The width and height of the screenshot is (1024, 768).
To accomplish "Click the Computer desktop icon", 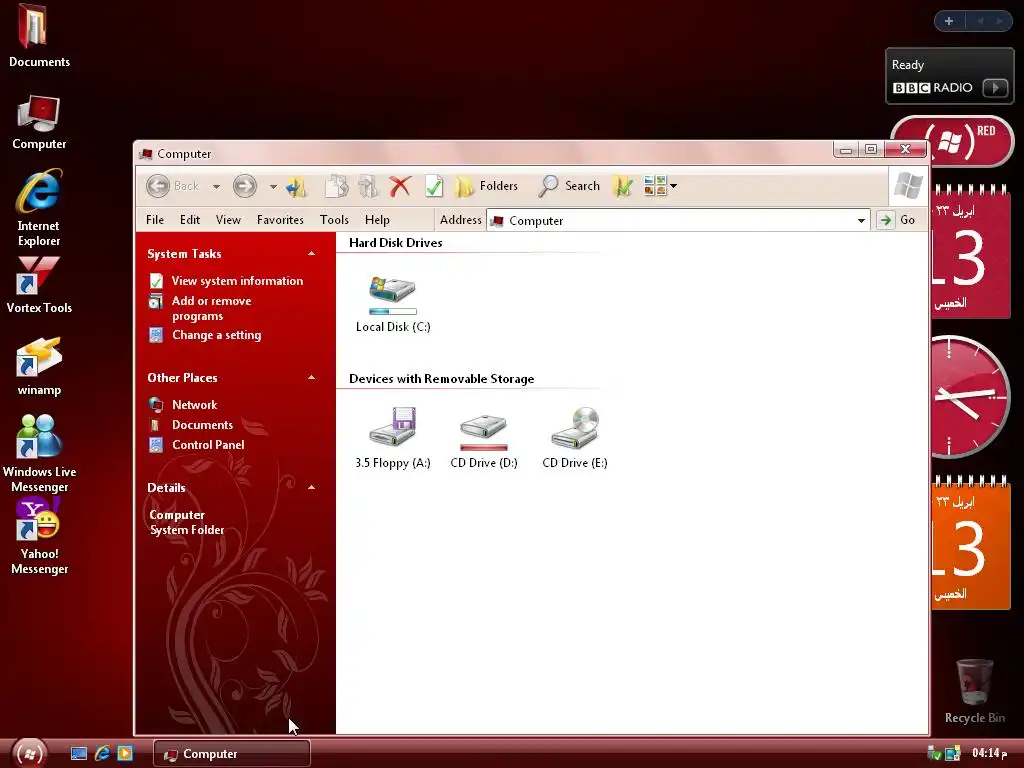I will coord(39,123).
